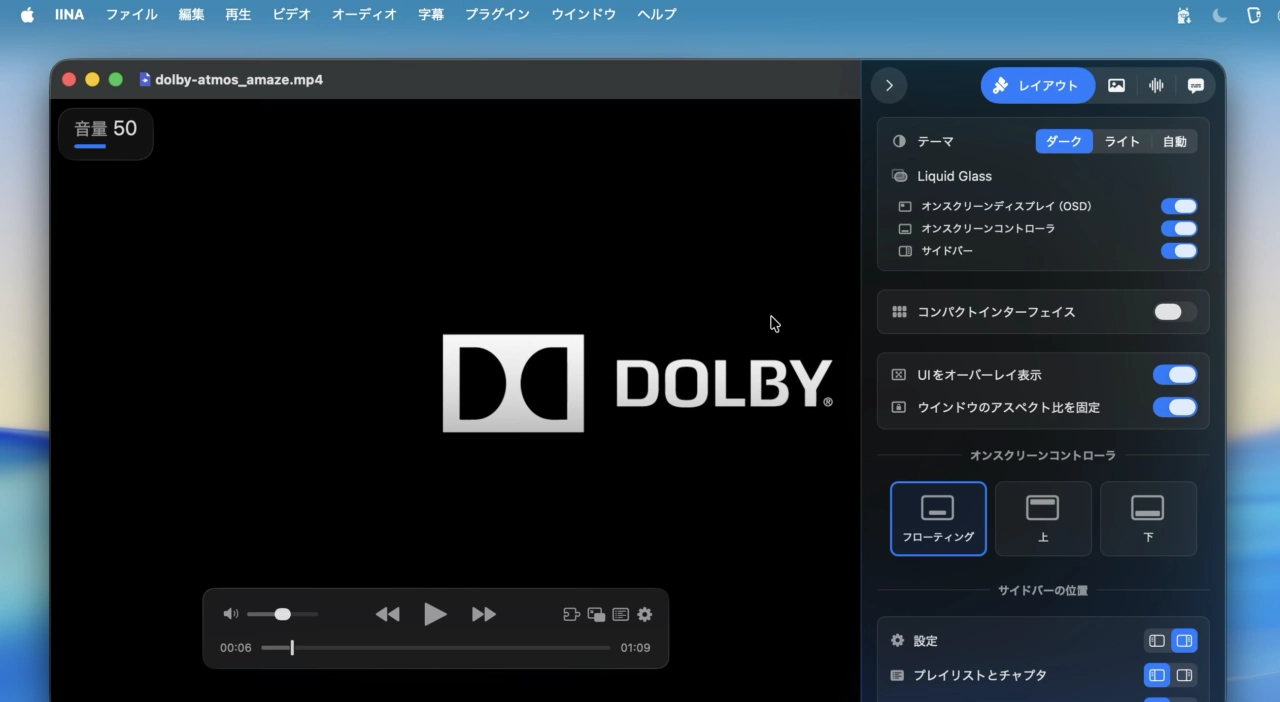The image size is (1280, 702).
Task: Switch to the レイアウト tab
Action: click(1038, 86)
